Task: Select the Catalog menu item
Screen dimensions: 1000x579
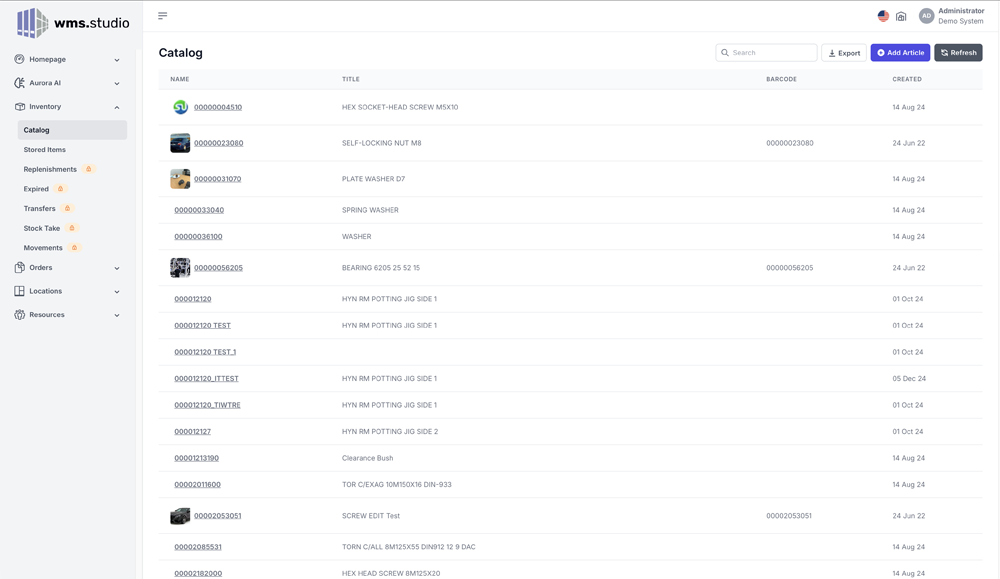Action: (x=37, y=130)
